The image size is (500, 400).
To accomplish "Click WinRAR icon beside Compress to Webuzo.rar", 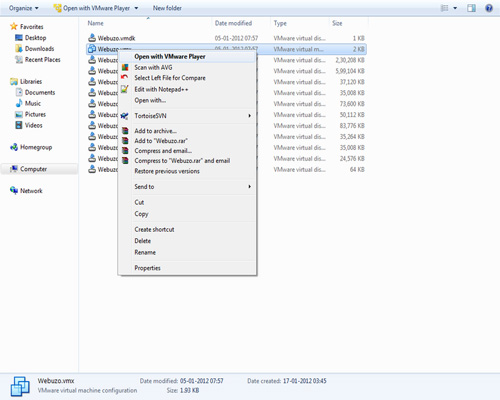I will pyautogui.click(x=125, y=161).
